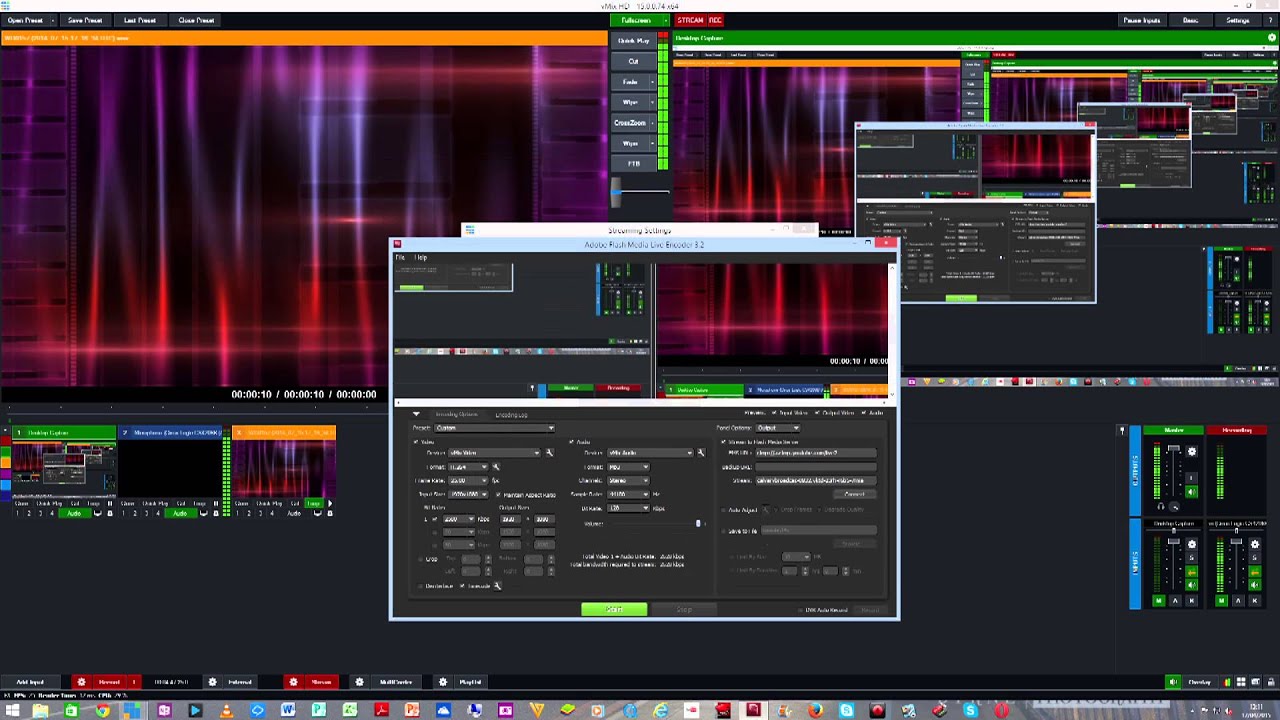Open audio device settings wrench in Flash Encoder
Image resolution: width=1280 pixels, height=720 pixels.
(701, 453)
